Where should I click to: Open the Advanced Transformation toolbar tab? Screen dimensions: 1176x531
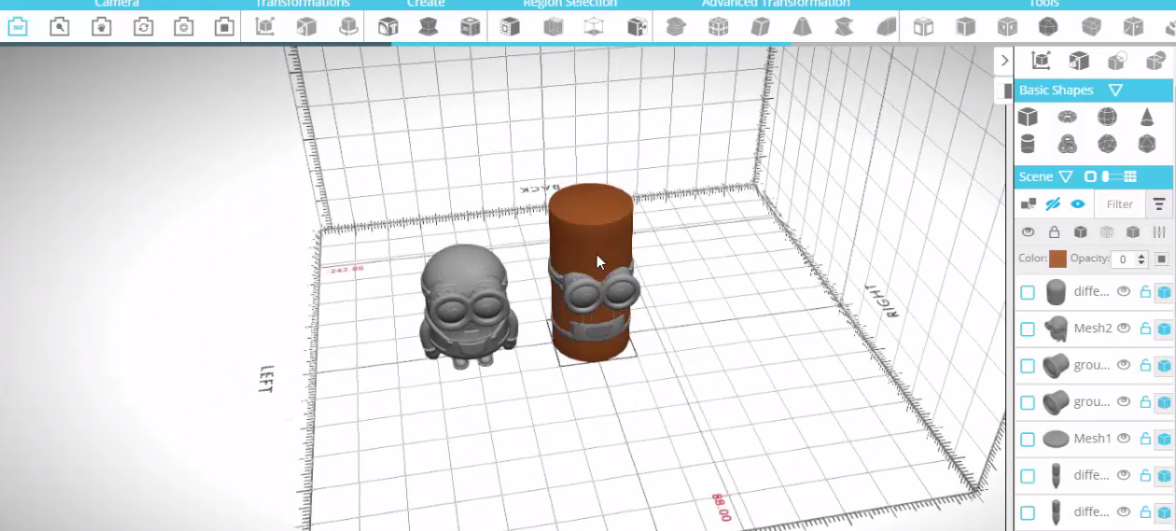(776, 4)
